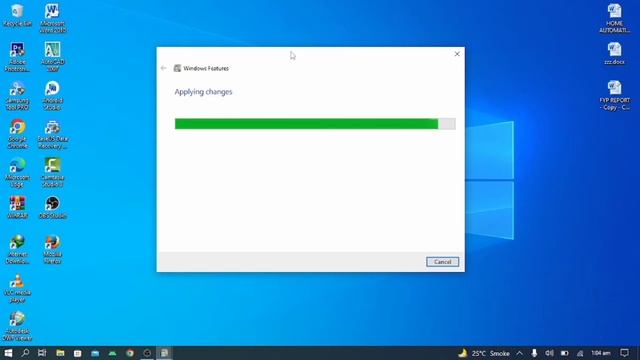This screenshot has height=360, width=640.
Task: Open network settings tray icon
Action: click(580, 353)
